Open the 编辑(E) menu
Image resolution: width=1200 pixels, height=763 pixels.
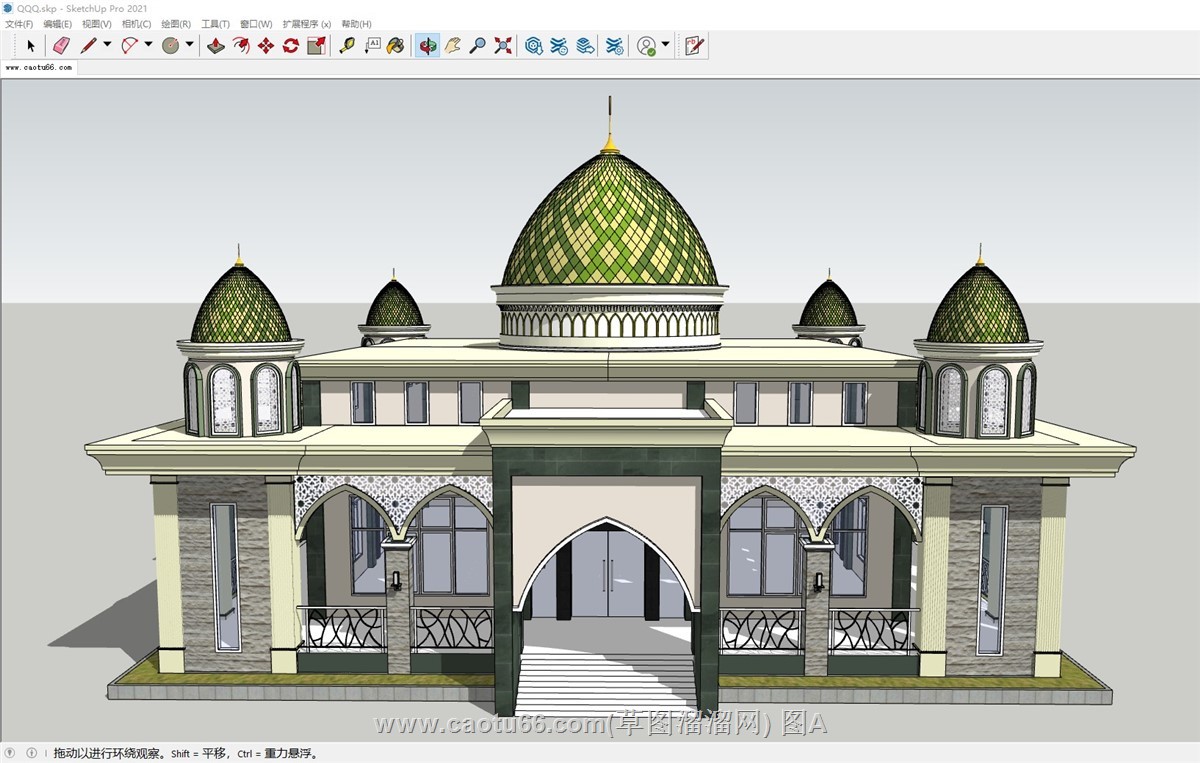pyautogui.click(x=58, y=23)
